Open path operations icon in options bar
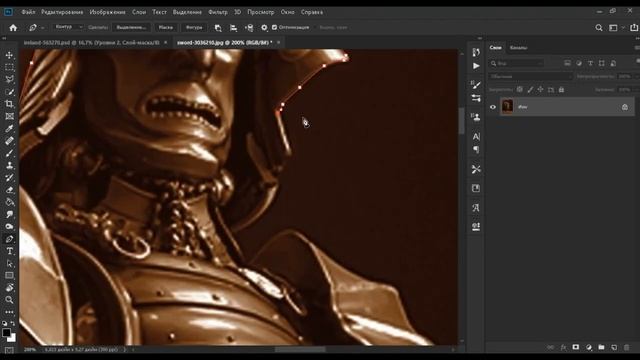 pos(218,28)
